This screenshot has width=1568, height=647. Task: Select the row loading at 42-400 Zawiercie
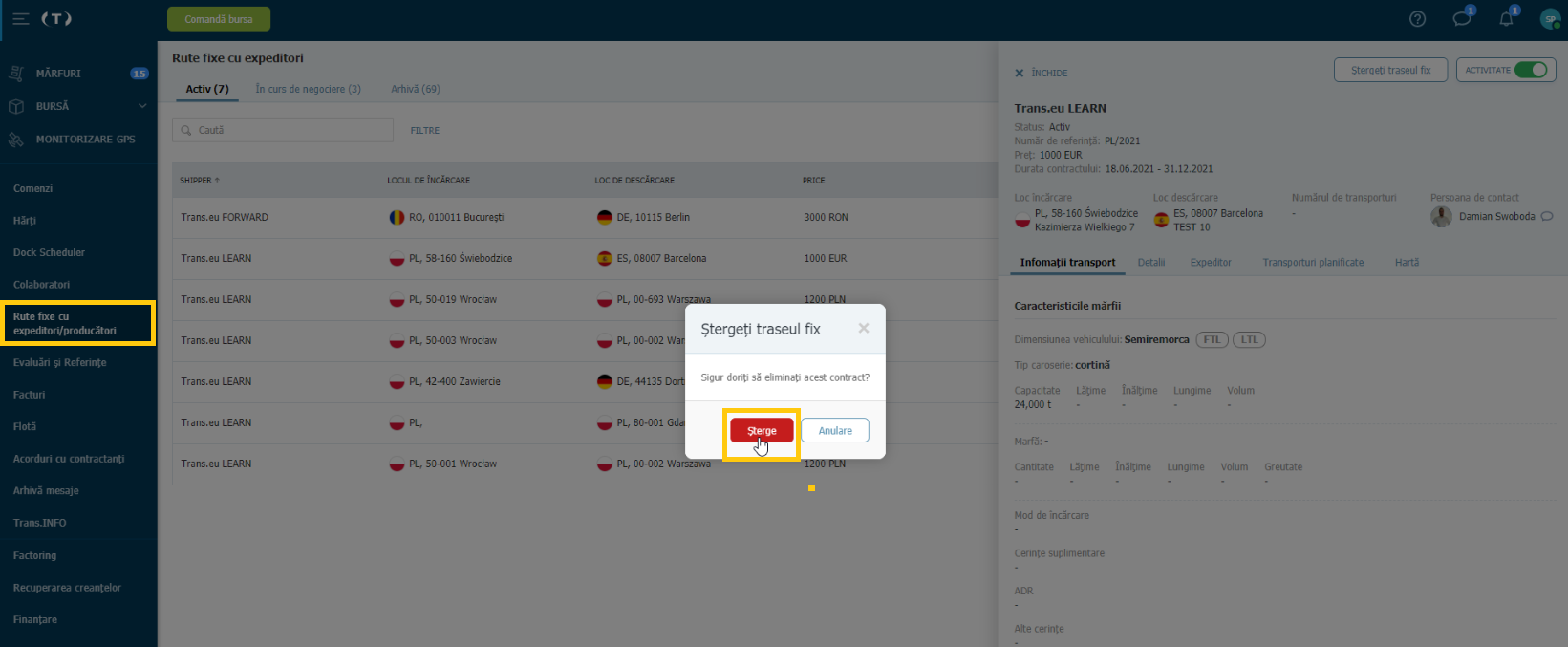click(585, 381)
